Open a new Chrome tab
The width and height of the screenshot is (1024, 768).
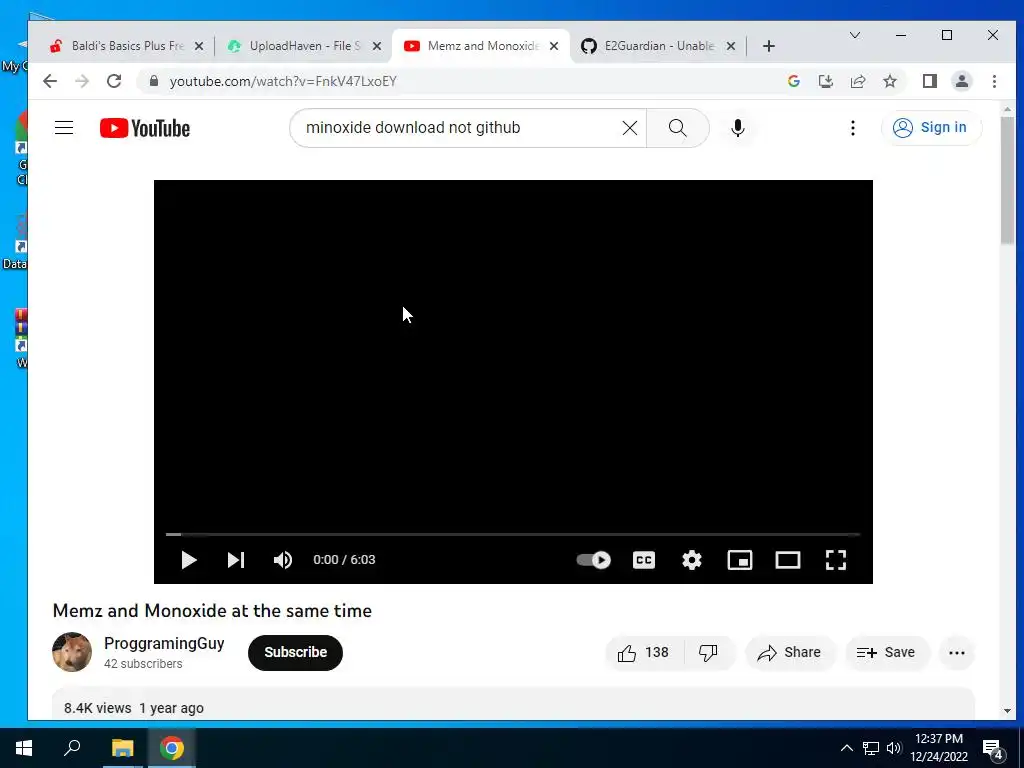(769, 46)
